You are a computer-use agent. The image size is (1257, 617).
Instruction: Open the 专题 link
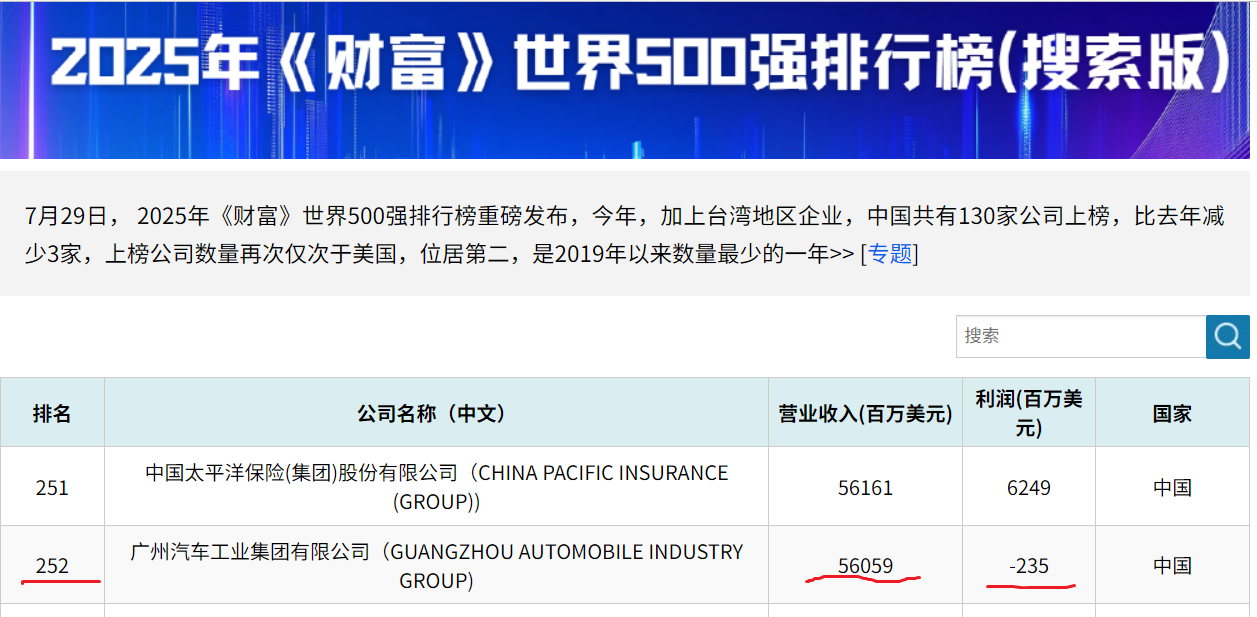pos(889,254)
